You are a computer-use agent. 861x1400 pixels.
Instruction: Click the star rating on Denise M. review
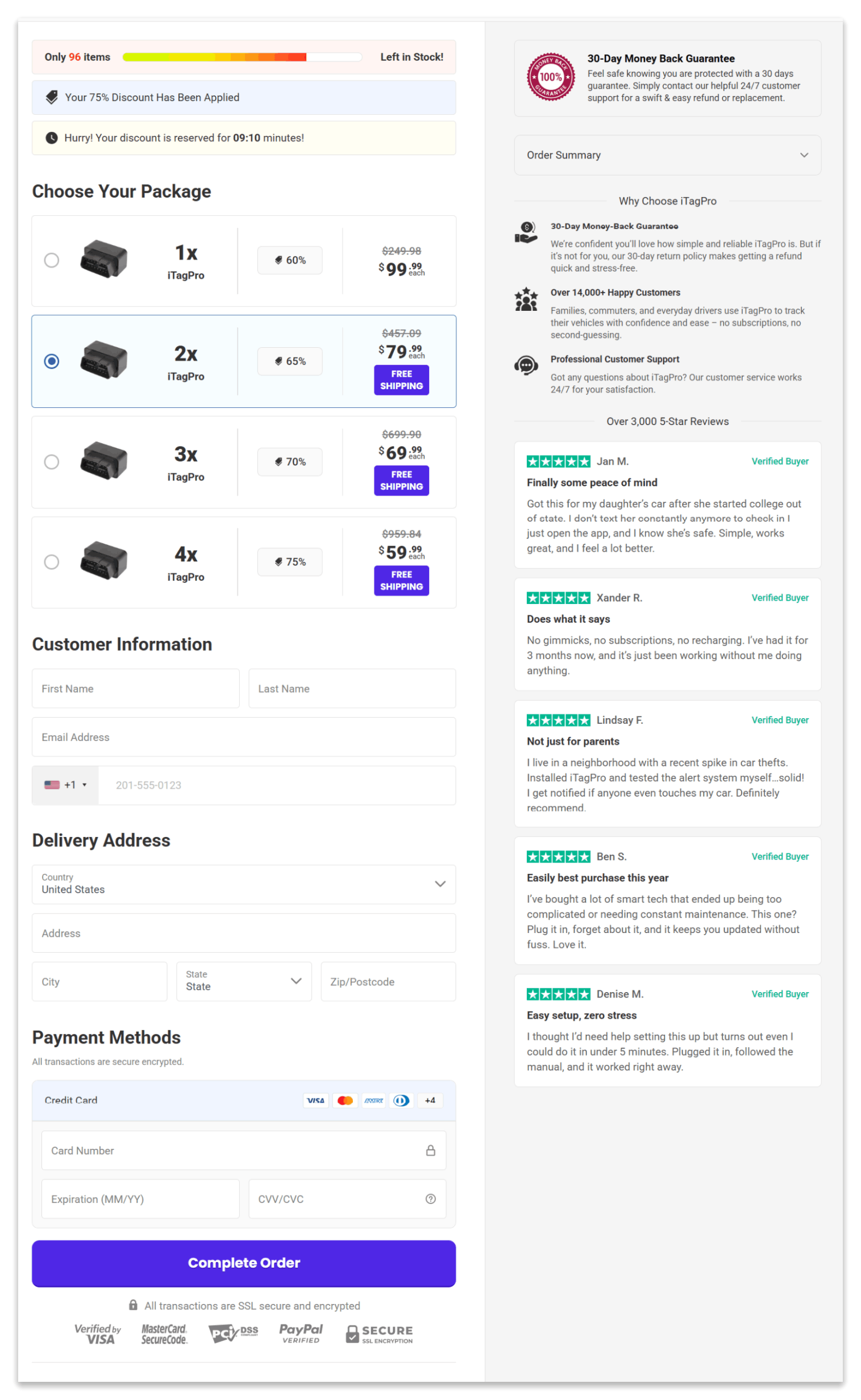pos(559,995)
